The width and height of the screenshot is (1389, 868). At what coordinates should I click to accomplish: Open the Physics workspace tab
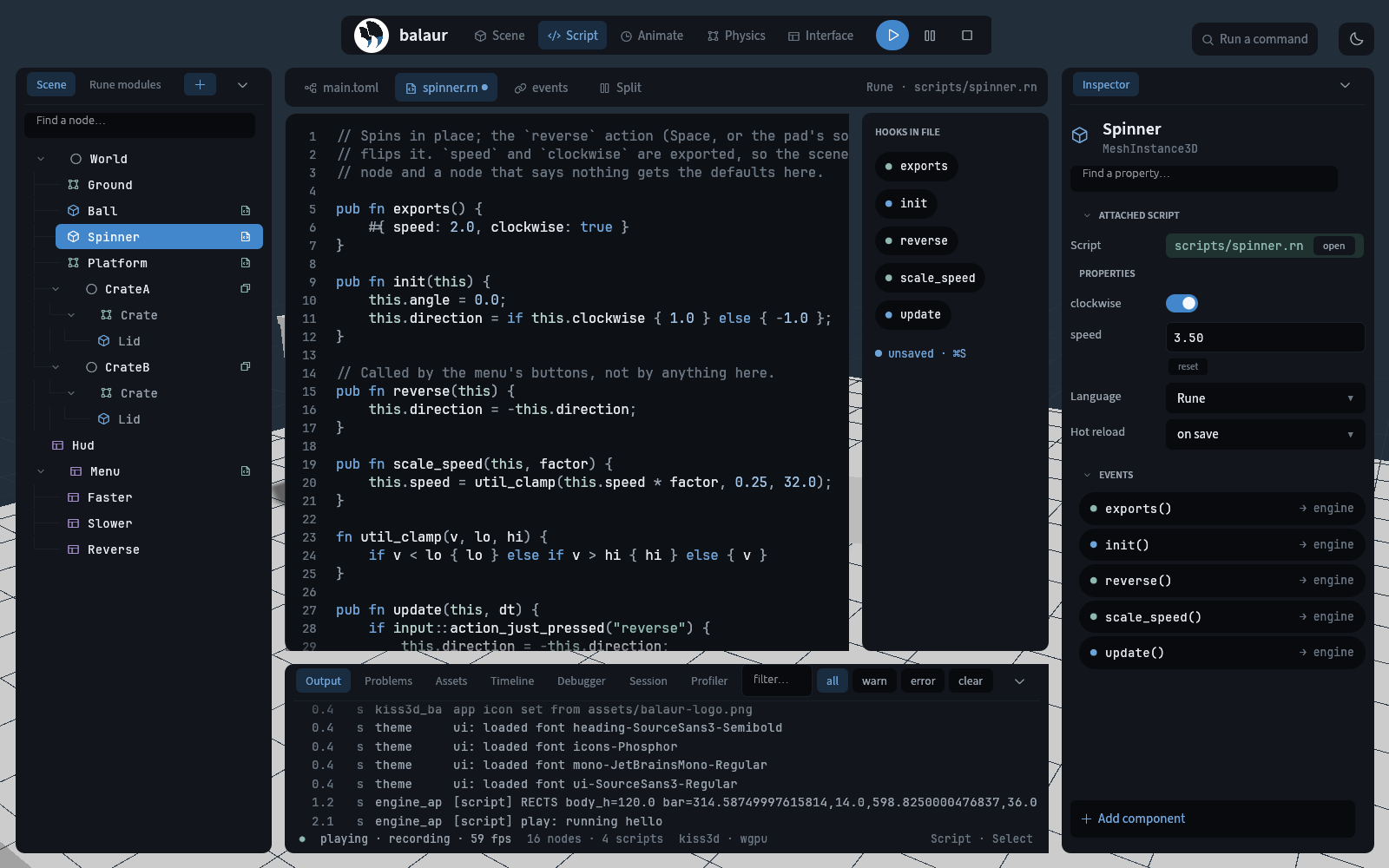(x=736, y=36)
